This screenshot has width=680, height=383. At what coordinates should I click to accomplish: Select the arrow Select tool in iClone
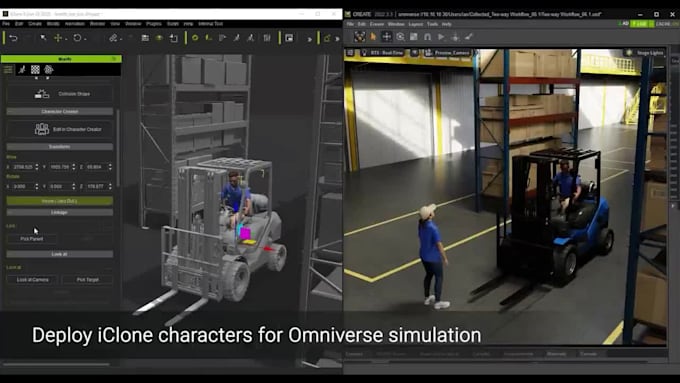tap(43, 38)
